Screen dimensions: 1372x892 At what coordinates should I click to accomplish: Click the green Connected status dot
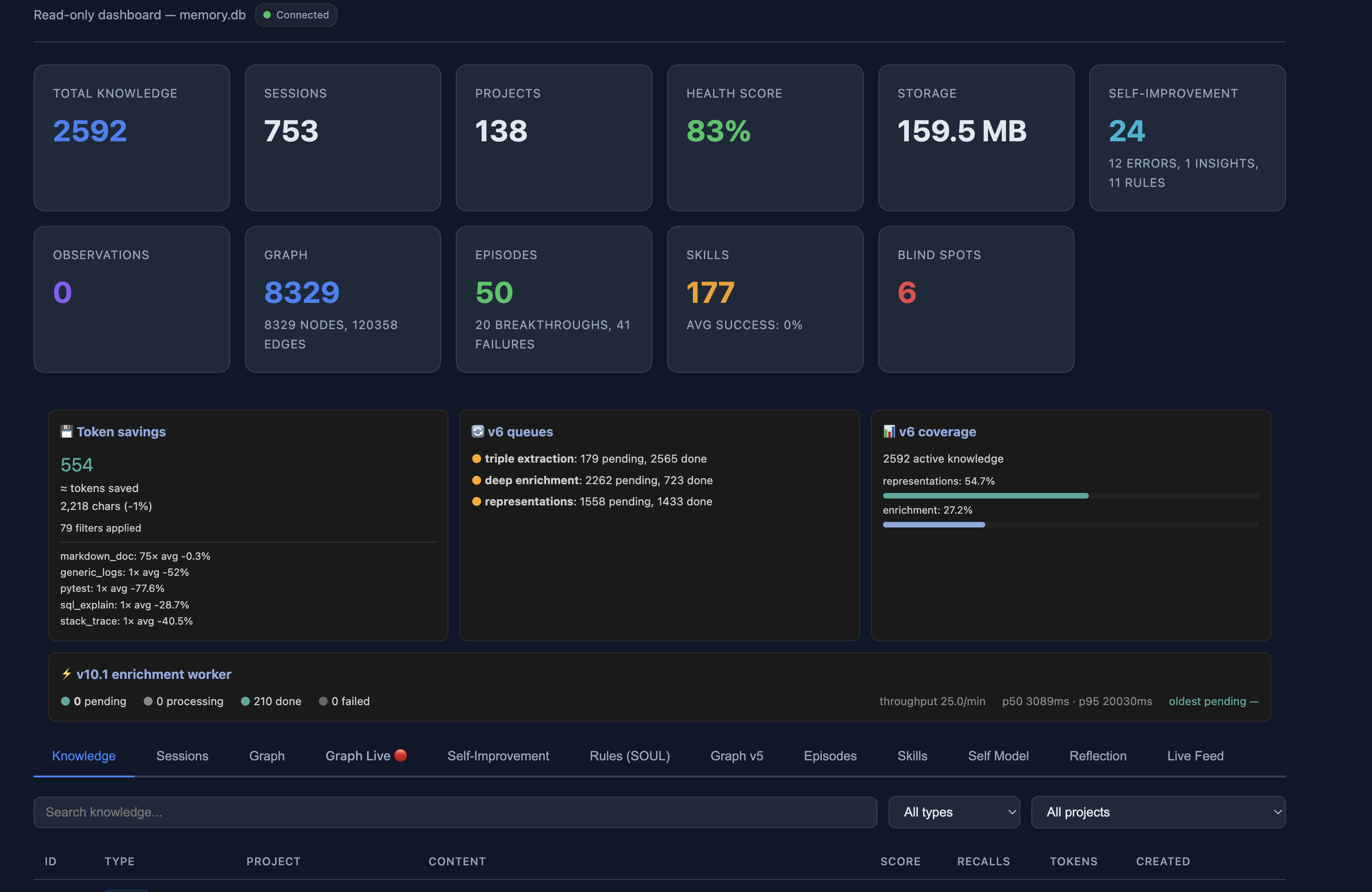coord(267,15)
